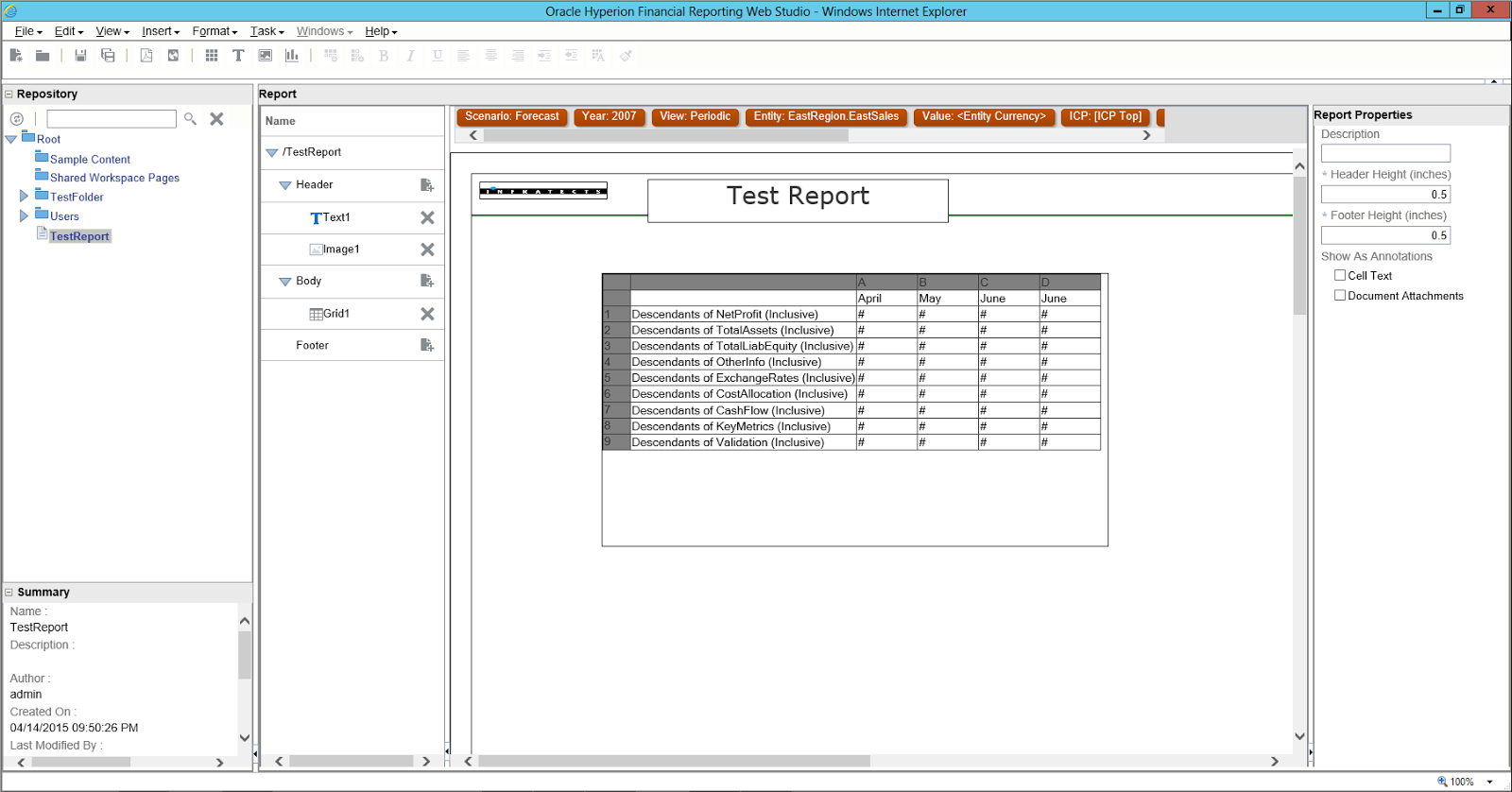Image resolution: width=1512 pixels, height=792 pixels.
Task: Collapse the Repository panel
Action: [x=9, y=94]
